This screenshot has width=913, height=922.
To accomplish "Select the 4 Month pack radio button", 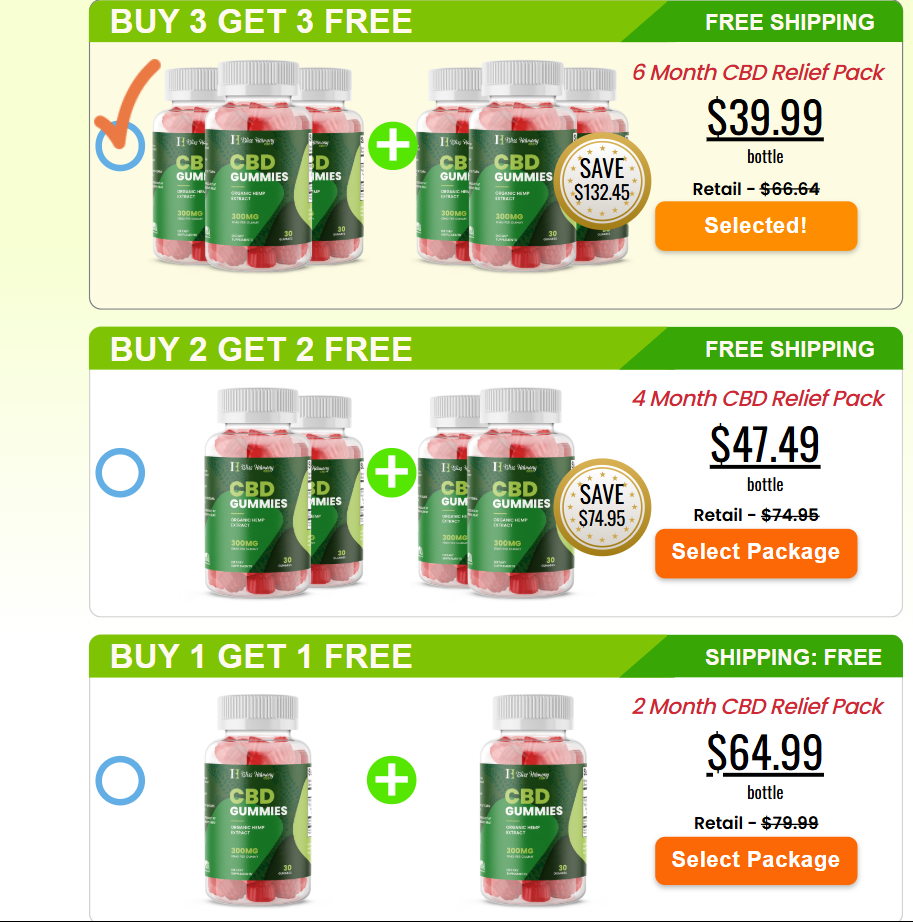I will (120, 473).
